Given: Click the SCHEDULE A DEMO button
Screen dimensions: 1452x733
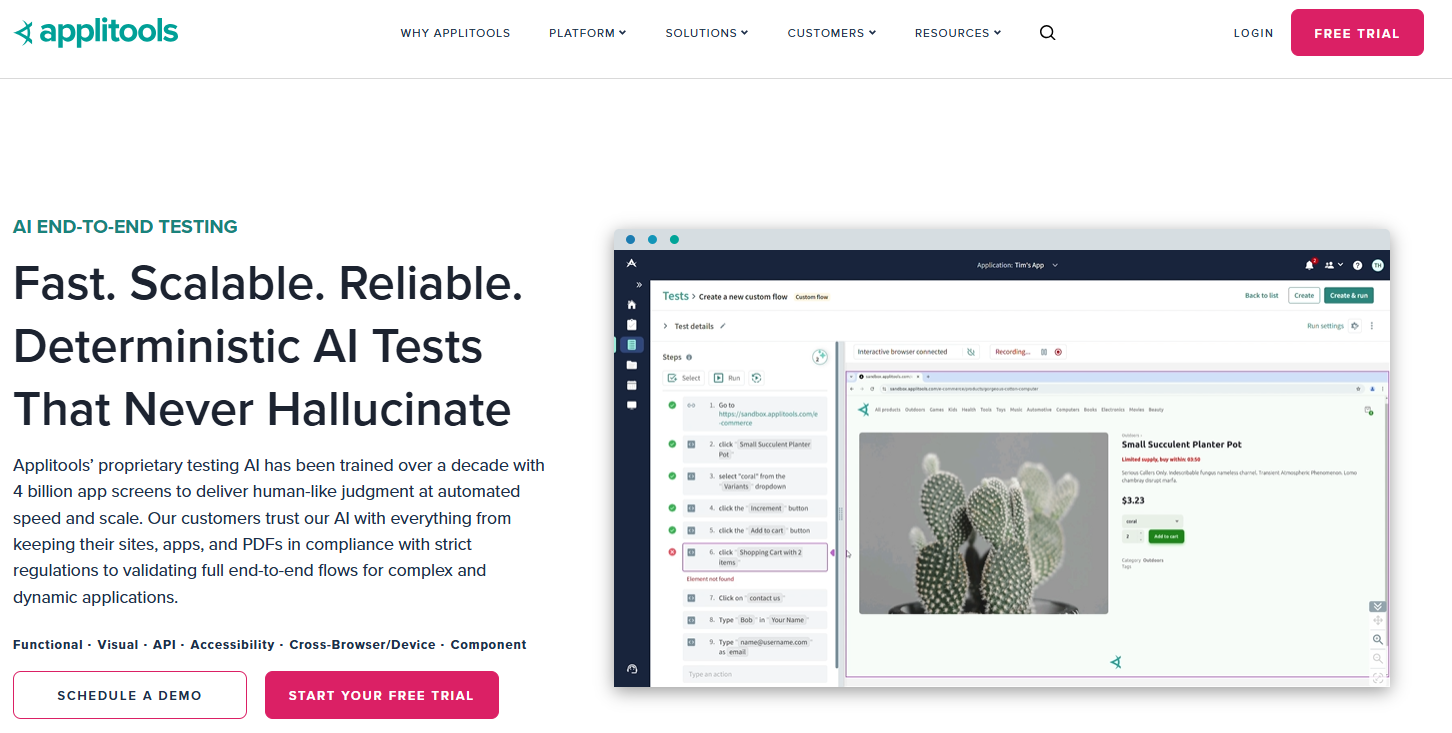Looking at the screenshot, I should pos(129,695).
